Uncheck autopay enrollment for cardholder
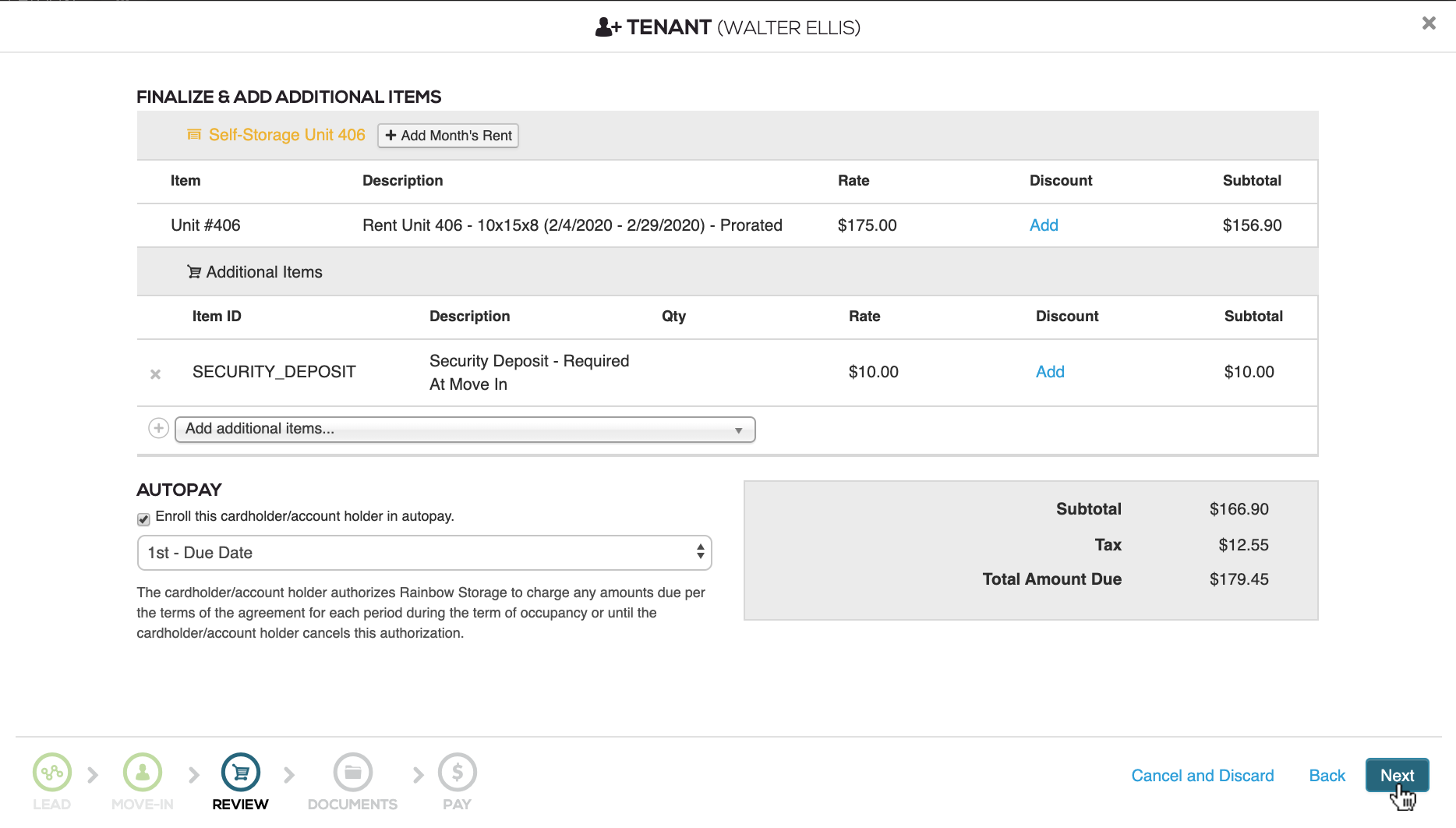 pos(143,518)
